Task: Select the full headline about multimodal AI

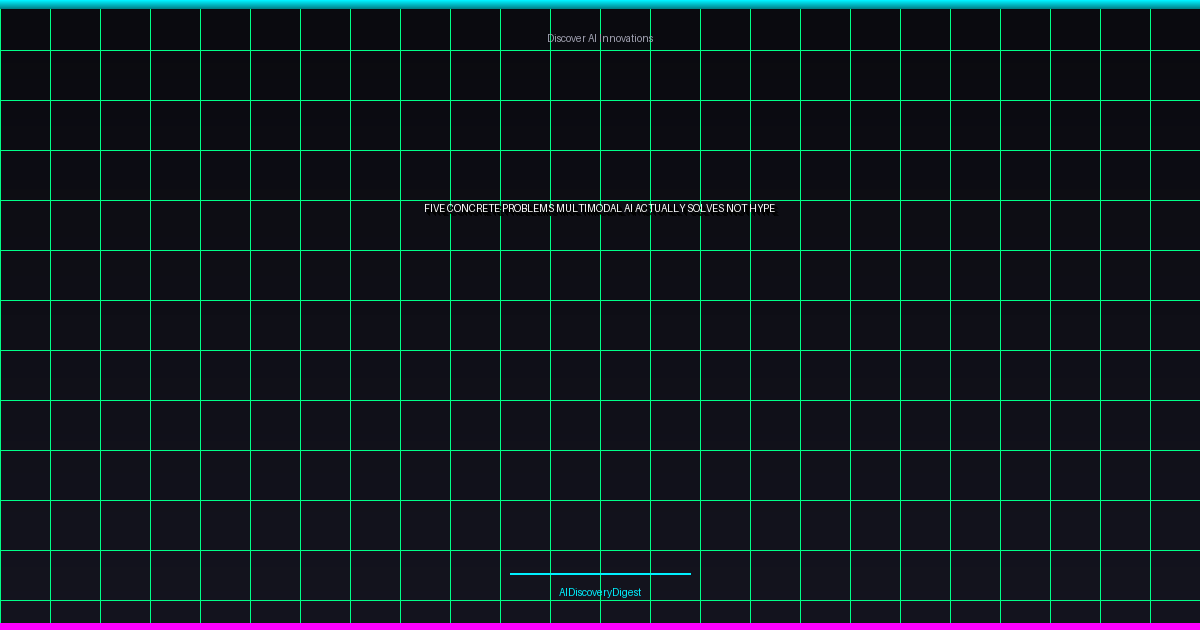Action: click(600, 209)
